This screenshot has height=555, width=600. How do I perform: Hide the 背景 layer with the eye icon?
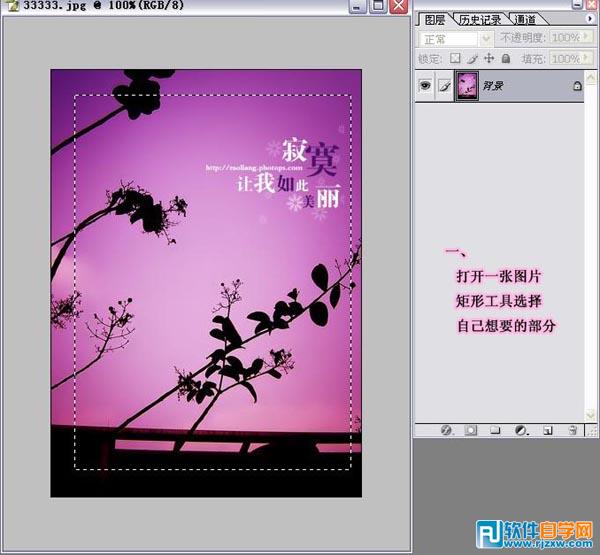pyautogui.click(x=425, y=85)
